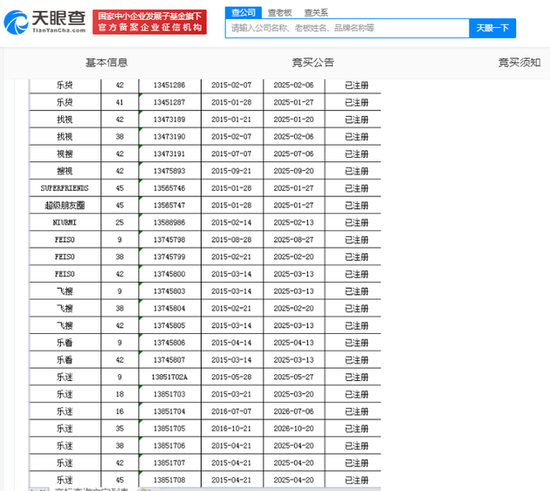Select the number cell 13745807
The height and width of the screenshot is (491, 550).
tap(170, 360)
